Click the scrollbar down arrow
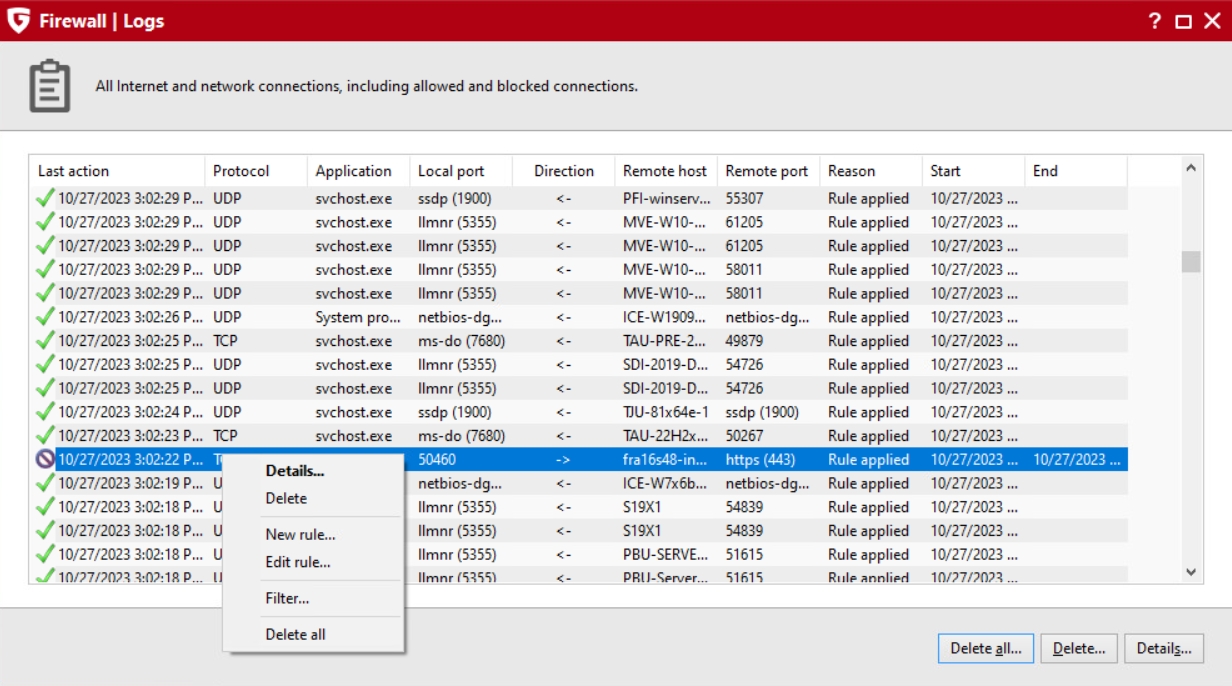Viewport: 1232px width, 686px height. click(1190, 572)
